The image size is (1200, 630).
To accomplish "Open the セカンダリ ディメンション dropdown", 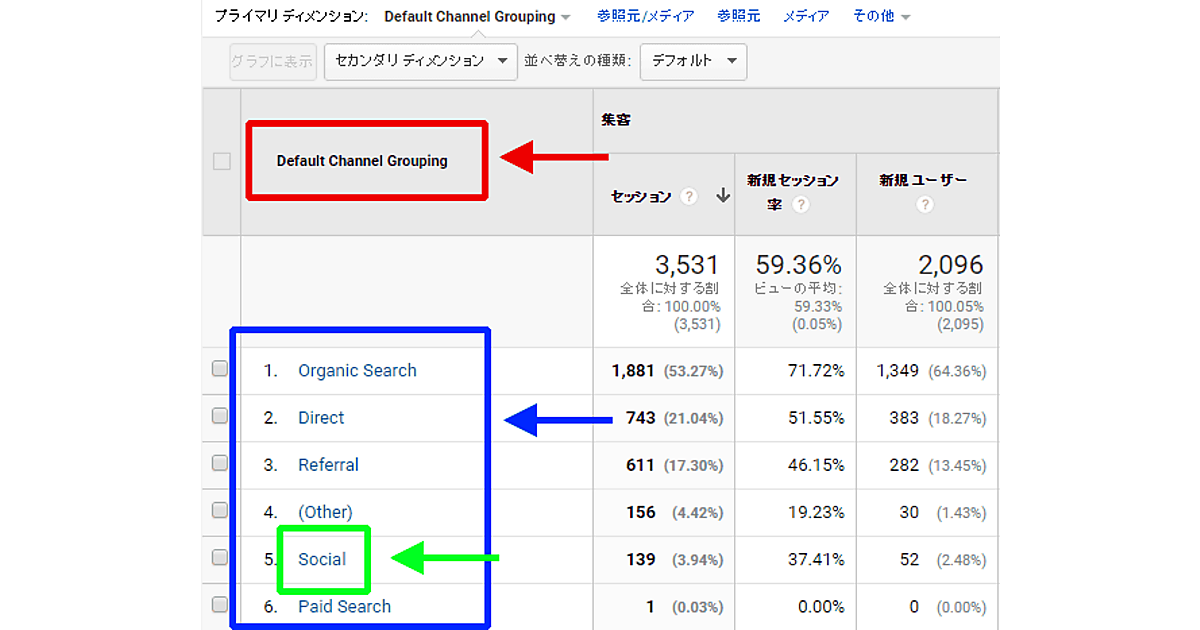I will coord(421,61).
